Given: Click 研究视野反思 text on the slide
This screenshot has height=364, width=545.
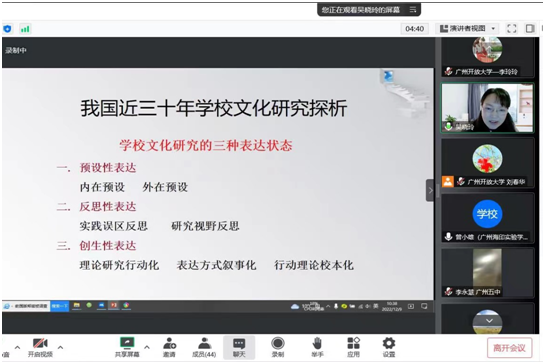Looking at the screenshot, I should [205, 226].
